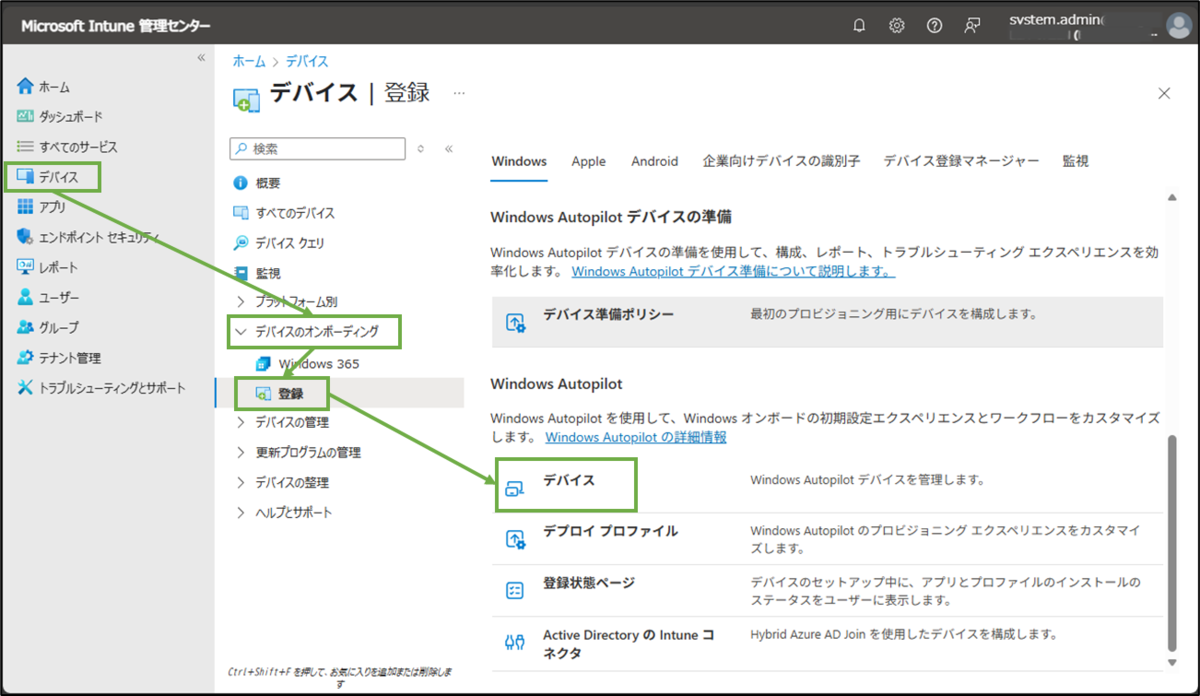The width and height of the screenshot is (1200, 696).
Task: Open 登録 under device onboarding
Action: pyautogui.click(x=291, y=394)
